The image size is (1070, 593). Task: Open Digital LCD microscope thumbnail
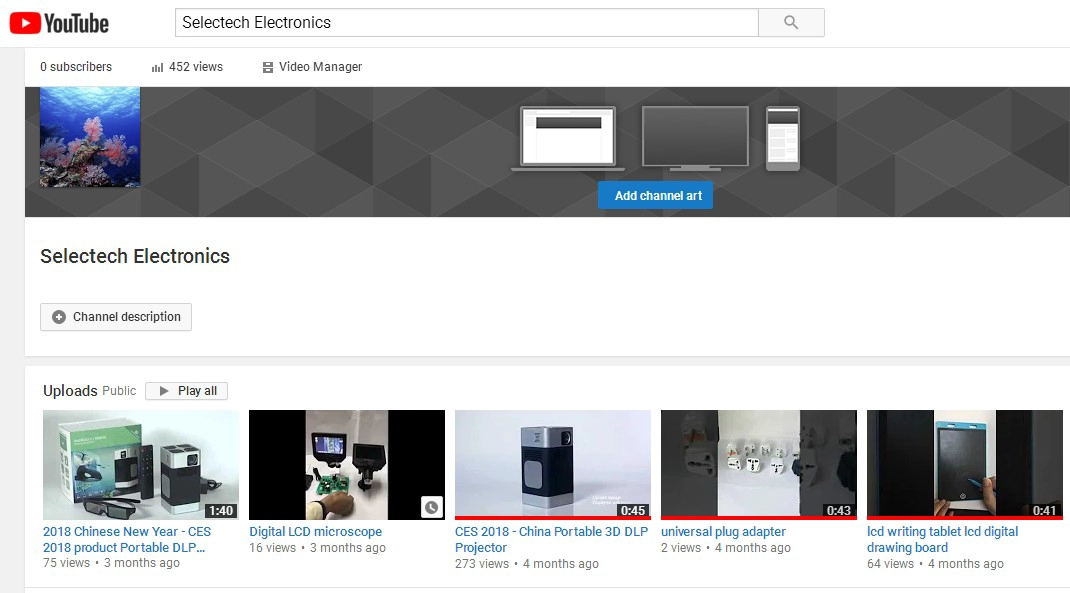pyautogui.click(x=347, y=465)
